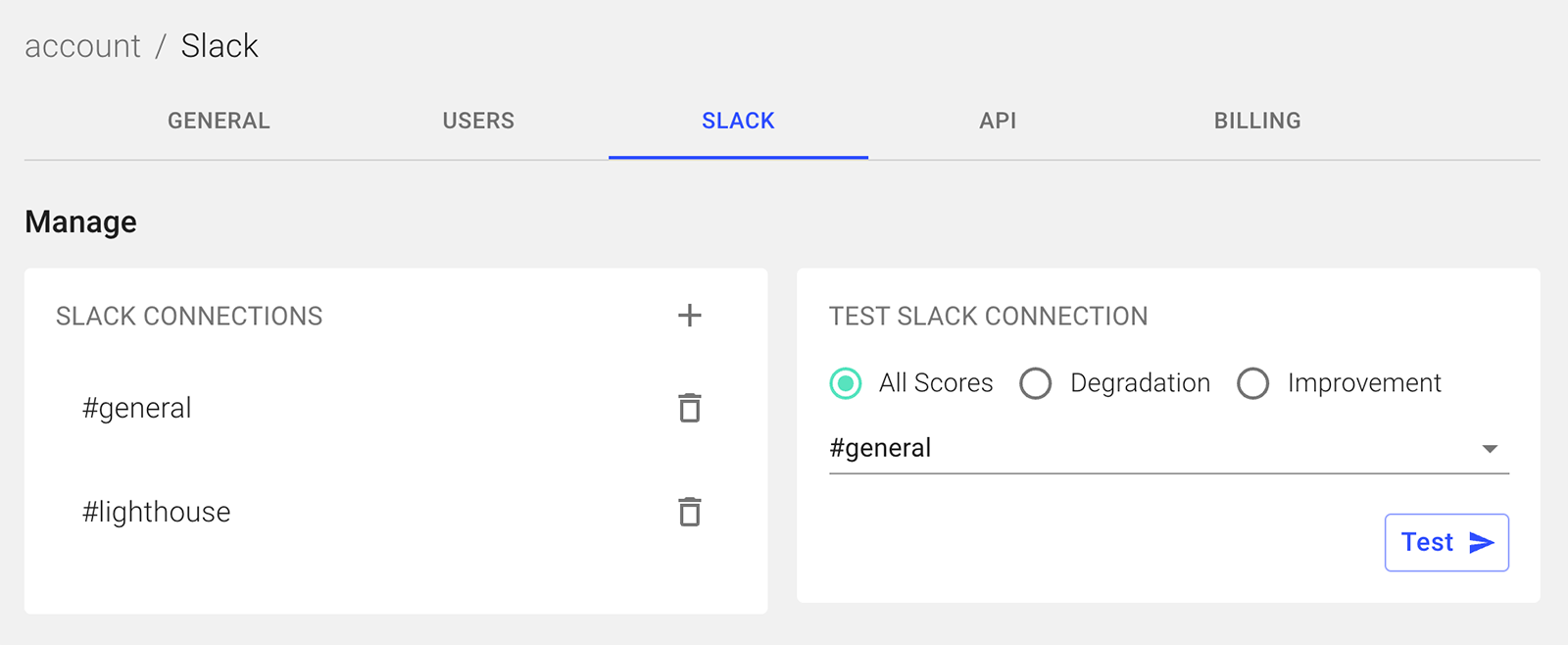
Task: Click the account breadcrumb link
Action: pos(82,46)
